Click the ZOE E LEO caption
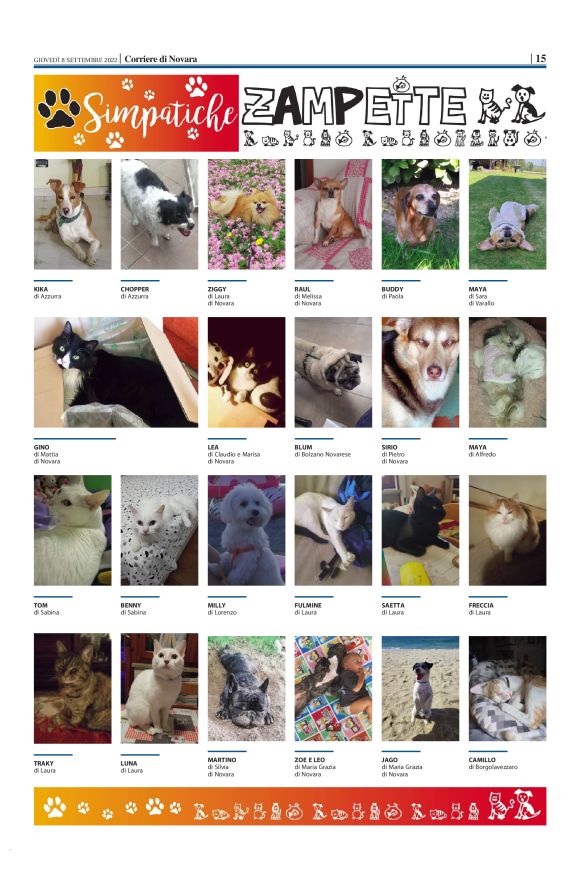The width and height of the screenshot is (580, 879). 310,760
